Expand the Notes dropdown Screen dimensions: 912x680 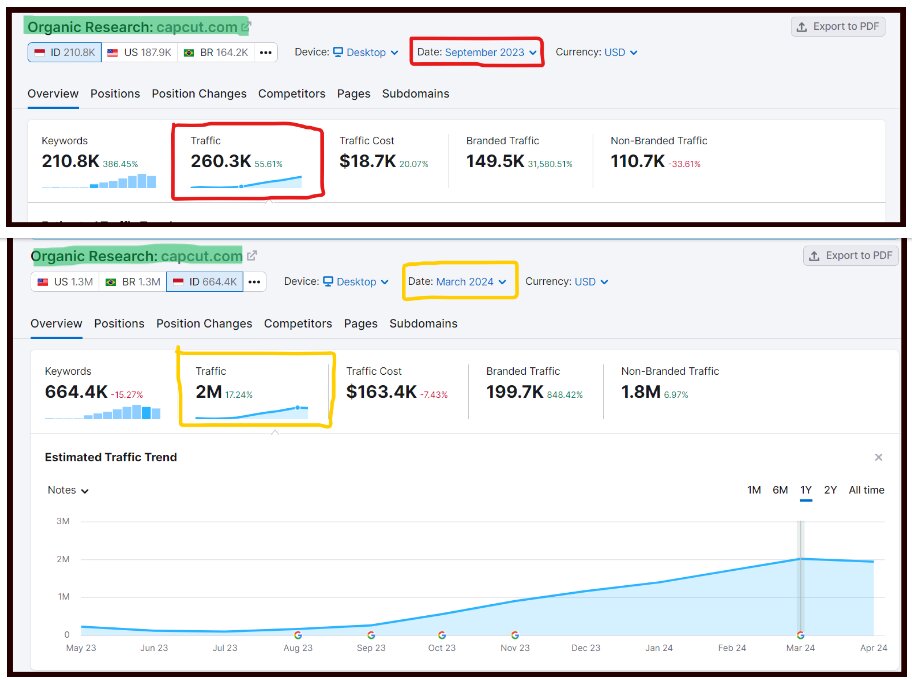67,490
